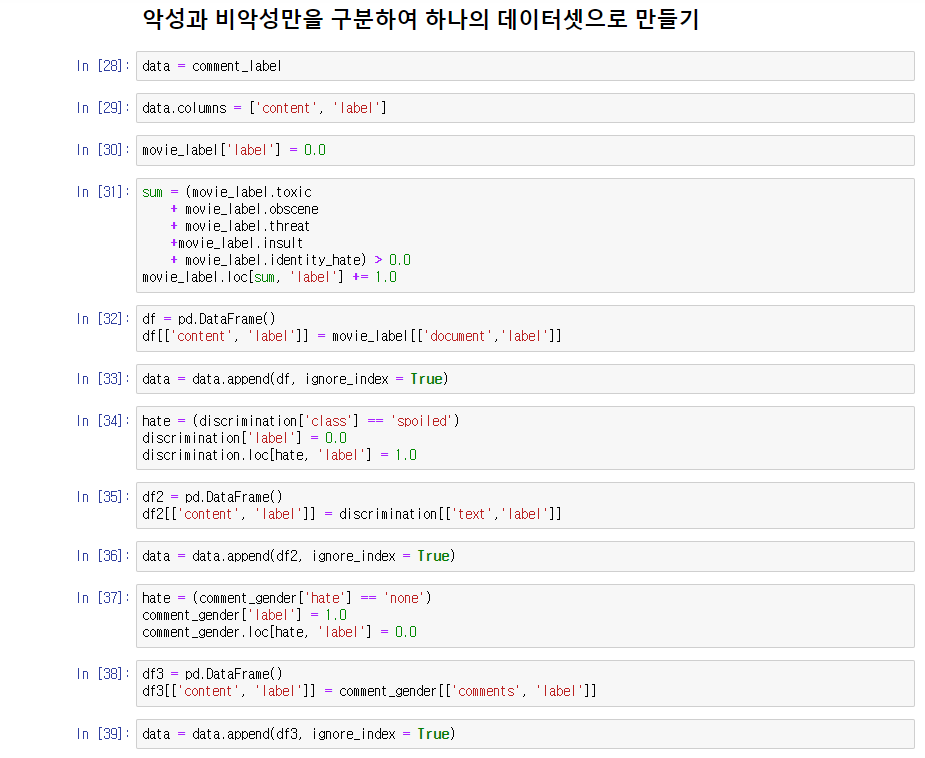Click the cell creating df2 DataFrame
925x758 pixels.
525,506
